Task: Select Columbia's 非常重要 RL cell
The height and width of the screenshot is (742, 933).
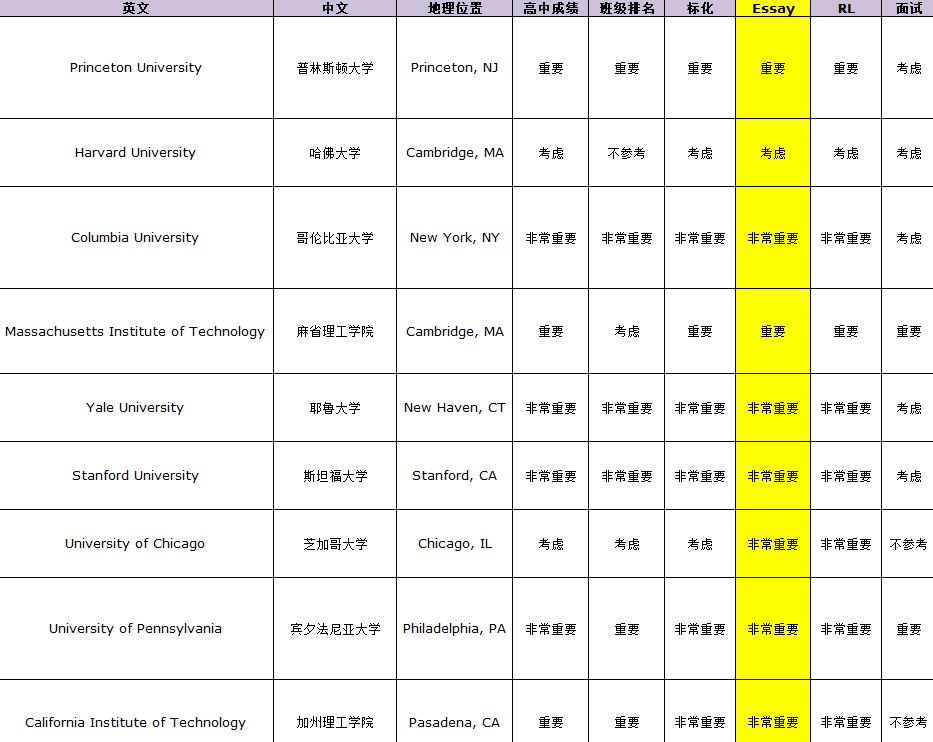Action: (x=846, y=237)
